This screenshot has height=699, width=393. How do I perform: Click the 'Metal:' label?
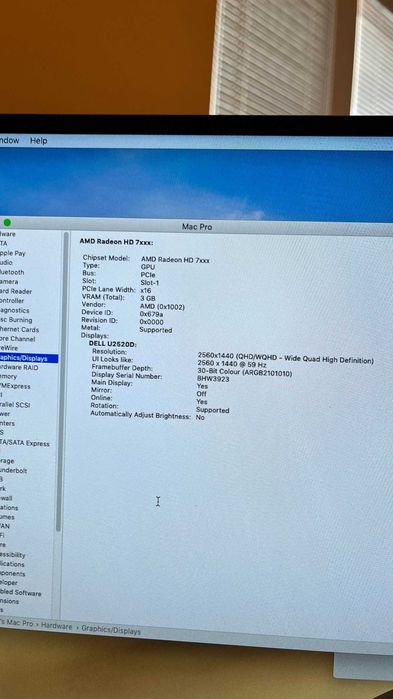point(91,328)
